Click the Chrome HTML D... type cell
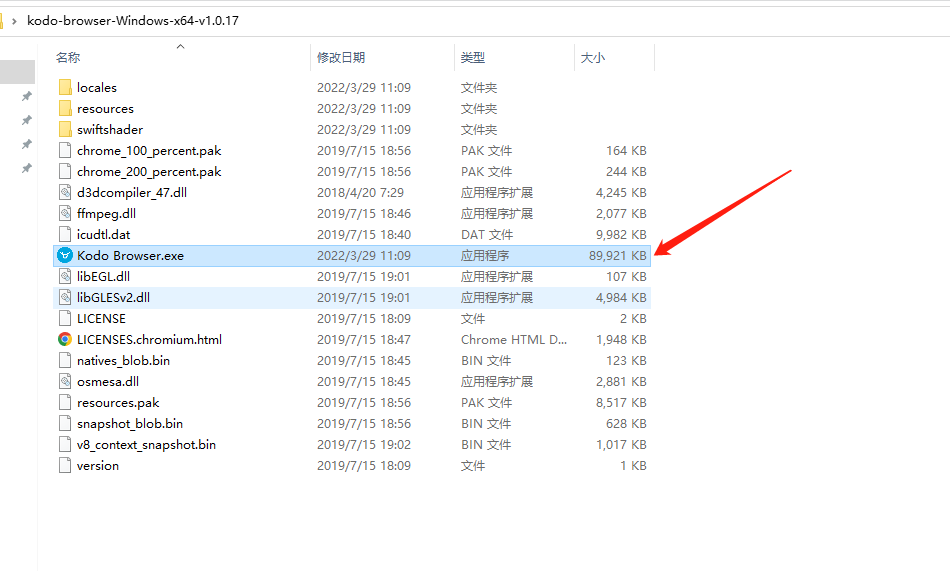This screenshot has width=950, height=571. pyautogui.click(x=514, y=339)
